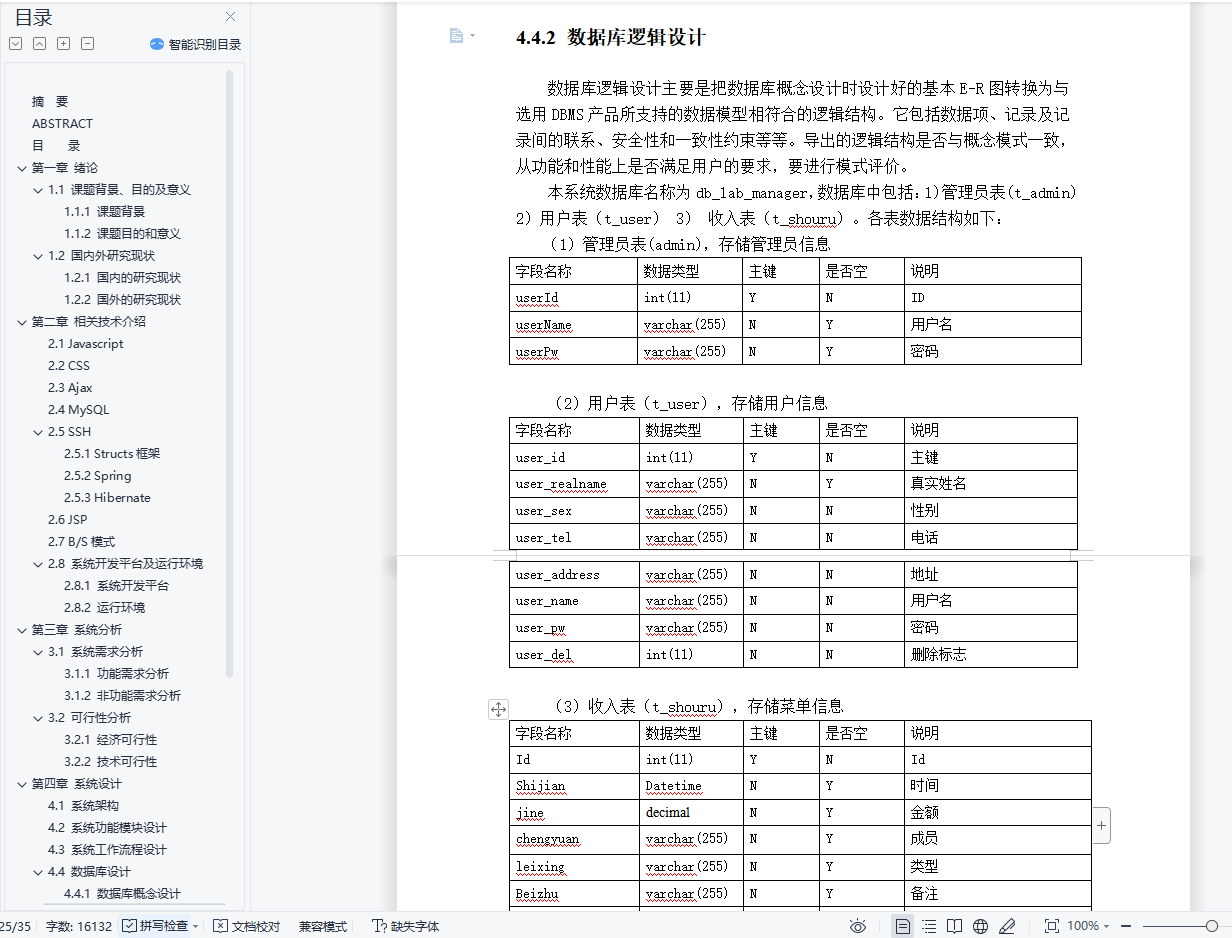Click the 删除标志 cell in user table
Viewport: 1232px width, 938px height.
(990, 655)
